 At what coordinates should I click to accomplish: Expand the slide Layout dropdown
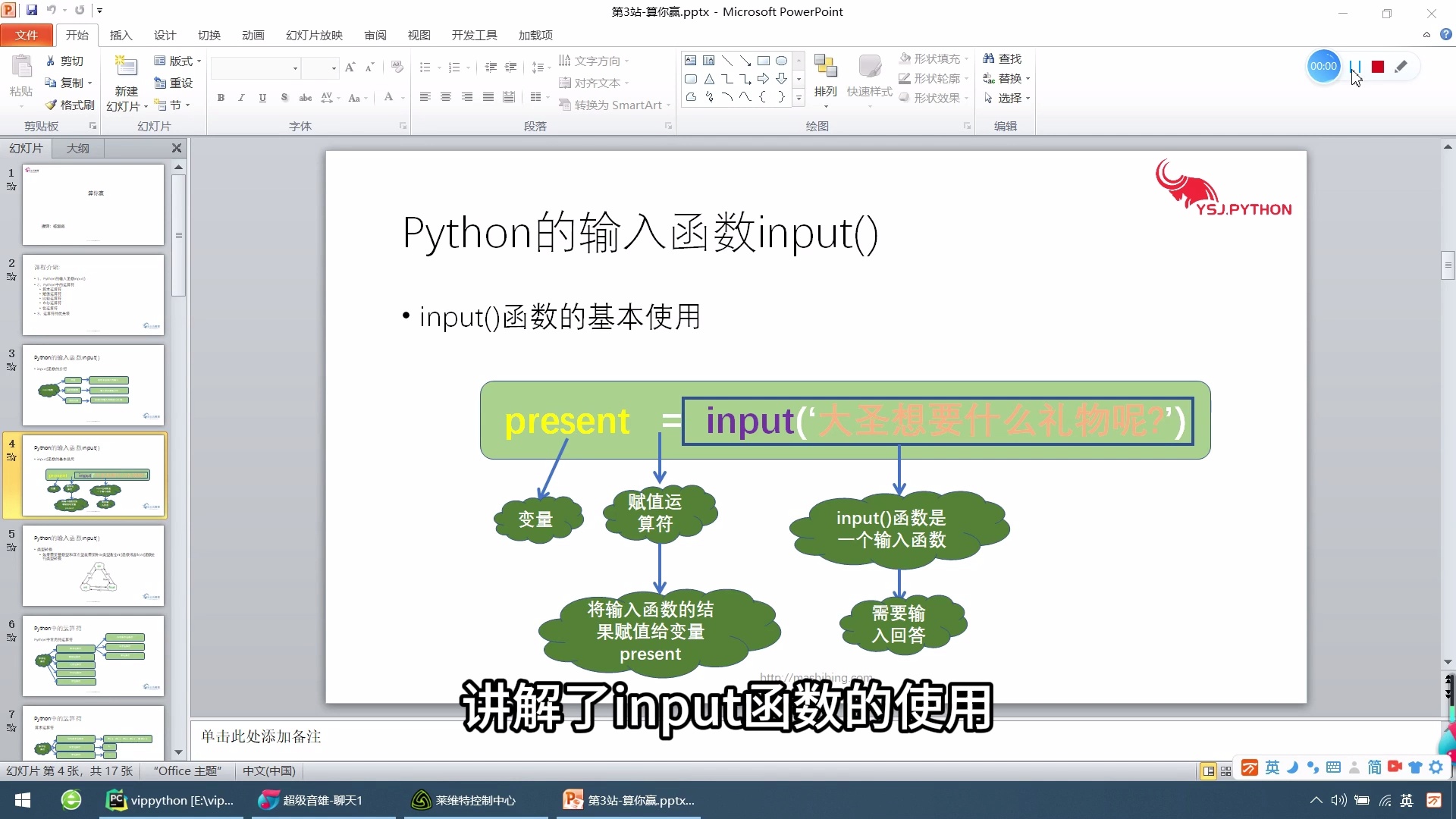[x=199, y=61]
